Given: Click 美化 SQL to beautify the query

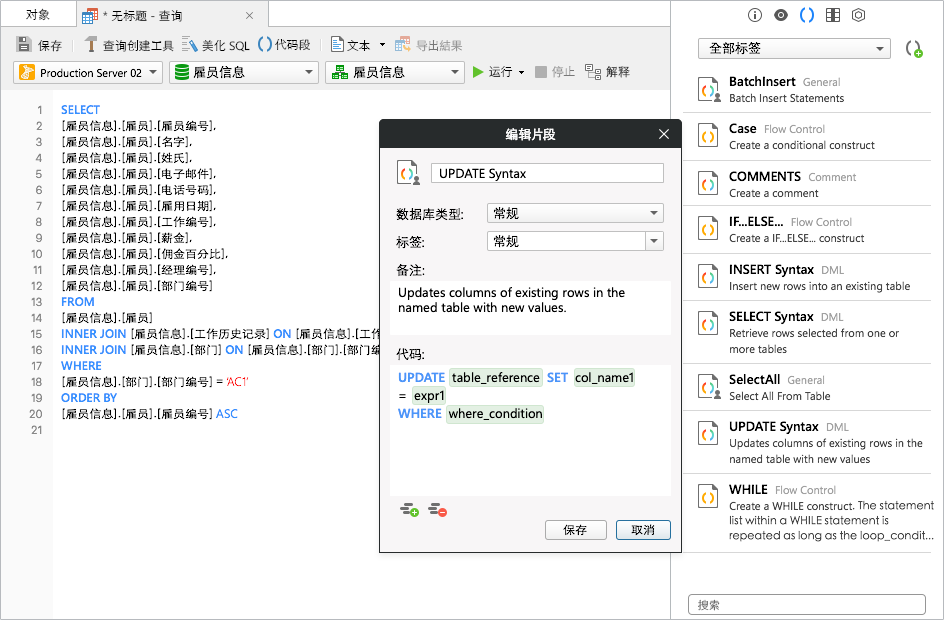Looking at the screenshot, I should click(216, 45).
